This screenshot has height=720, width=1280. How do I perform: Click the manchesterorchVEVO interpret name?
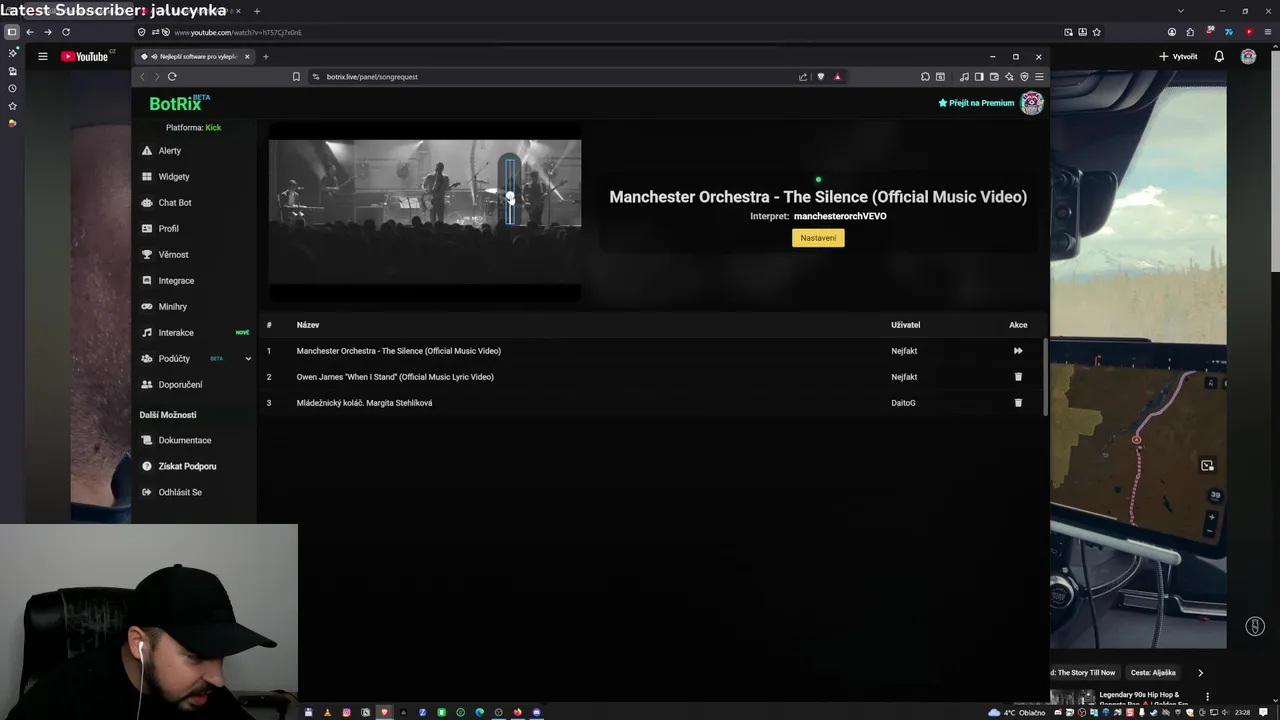[x=840, y=216]
